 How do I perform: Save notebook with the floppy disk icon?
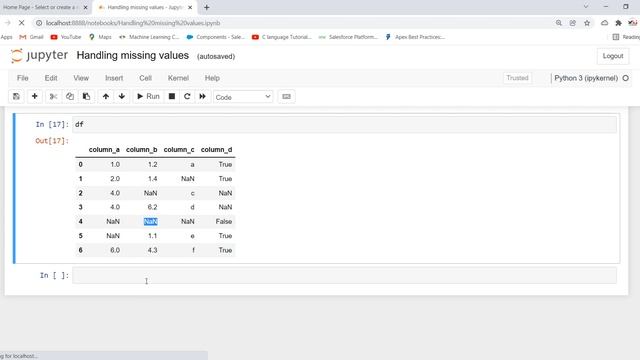coord(16,97)
